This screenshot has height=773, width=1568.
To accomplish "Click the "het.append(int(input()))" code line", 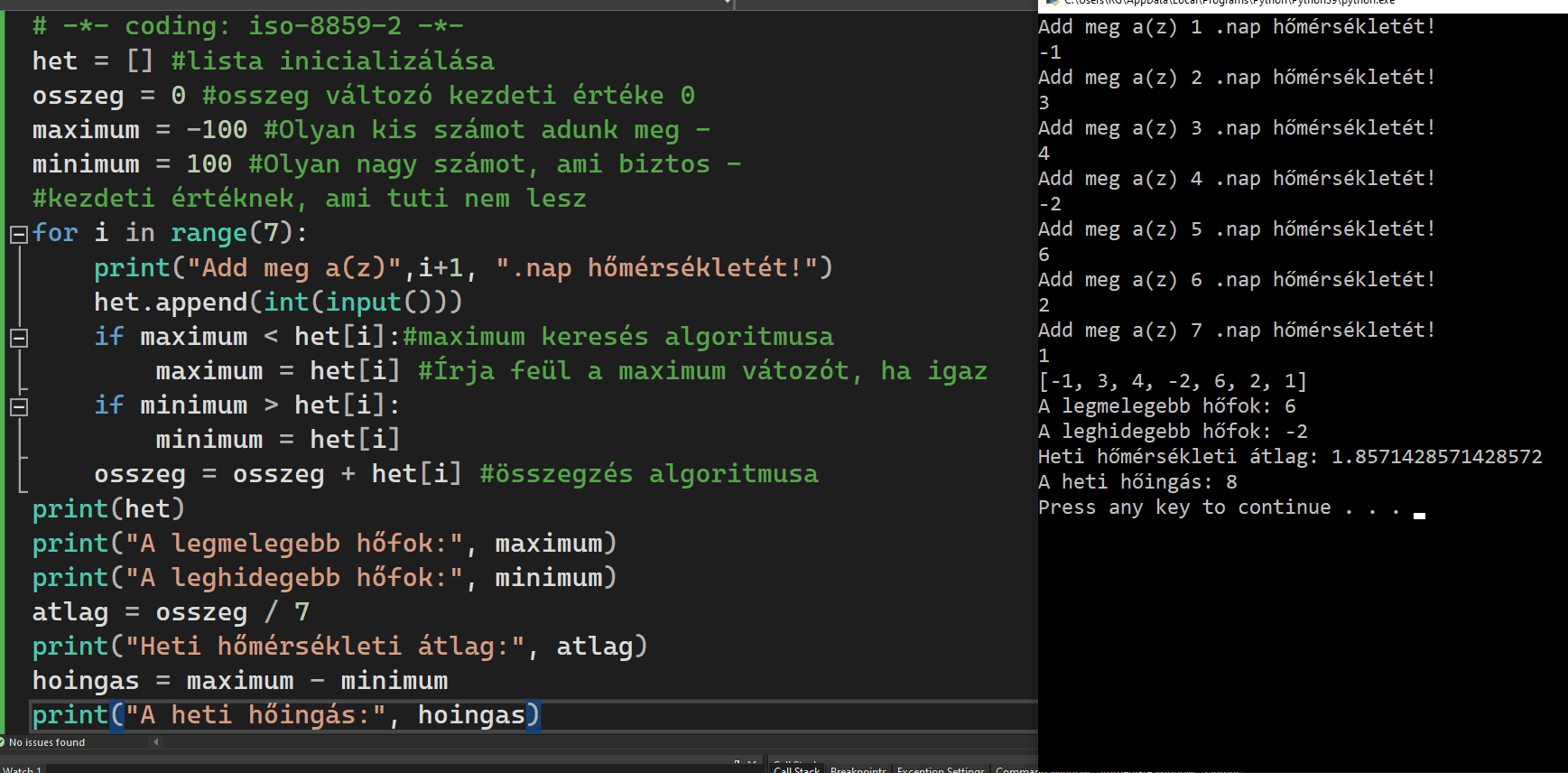I will tap(277, 303).
